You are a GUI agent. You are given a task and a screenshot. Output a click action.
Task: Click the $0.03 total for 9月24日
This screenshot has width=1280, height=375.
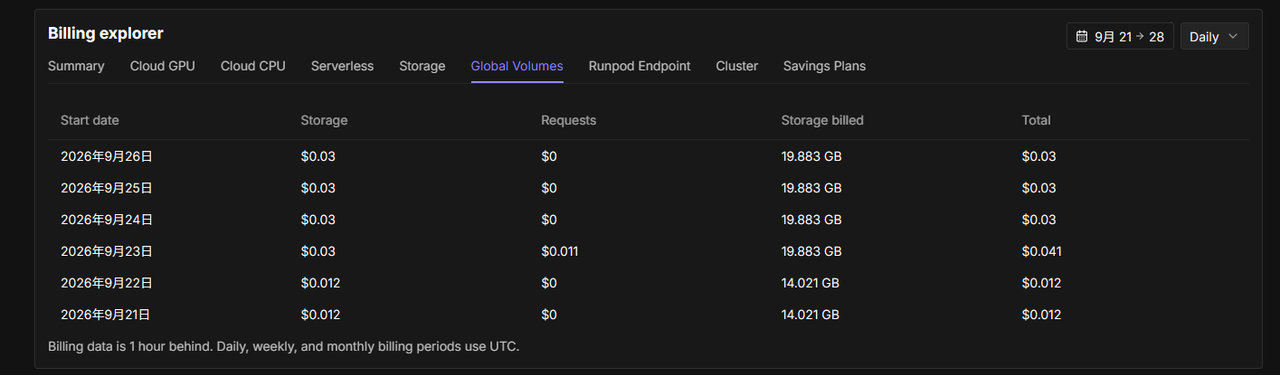pyautogui.click(x=1039, y=219)
